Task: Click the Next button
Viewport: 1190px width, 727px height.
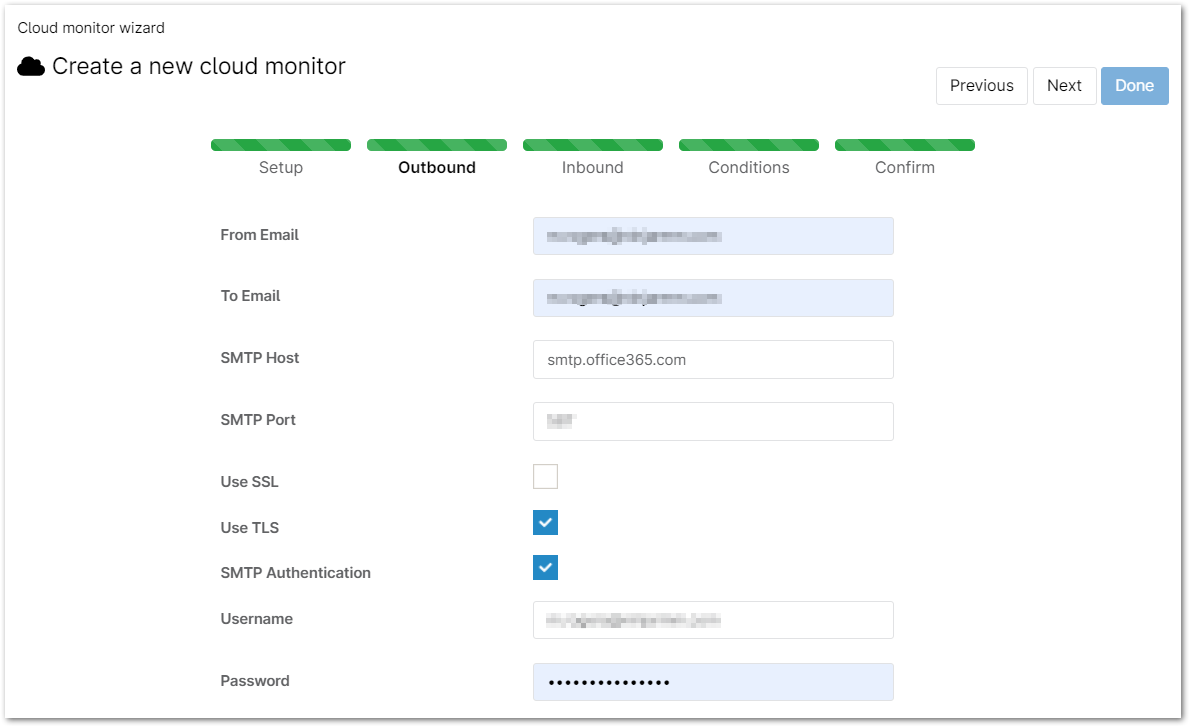Action: click(1064, 86)
